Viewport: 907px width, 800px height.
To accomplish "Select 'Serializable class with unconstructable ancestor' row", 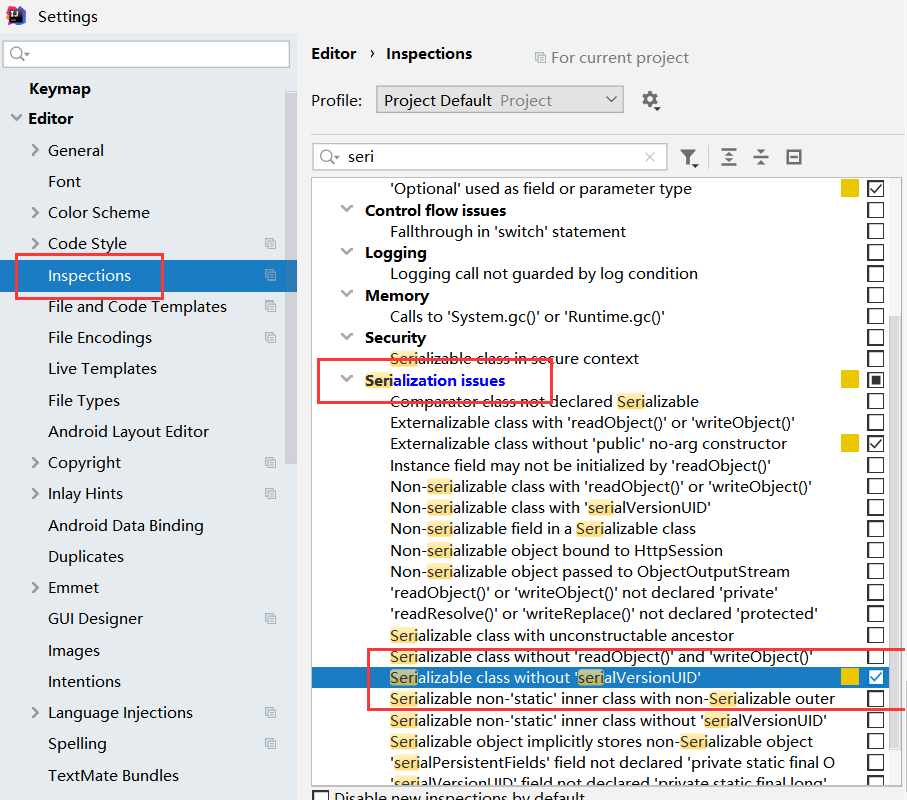I will 562,635.
